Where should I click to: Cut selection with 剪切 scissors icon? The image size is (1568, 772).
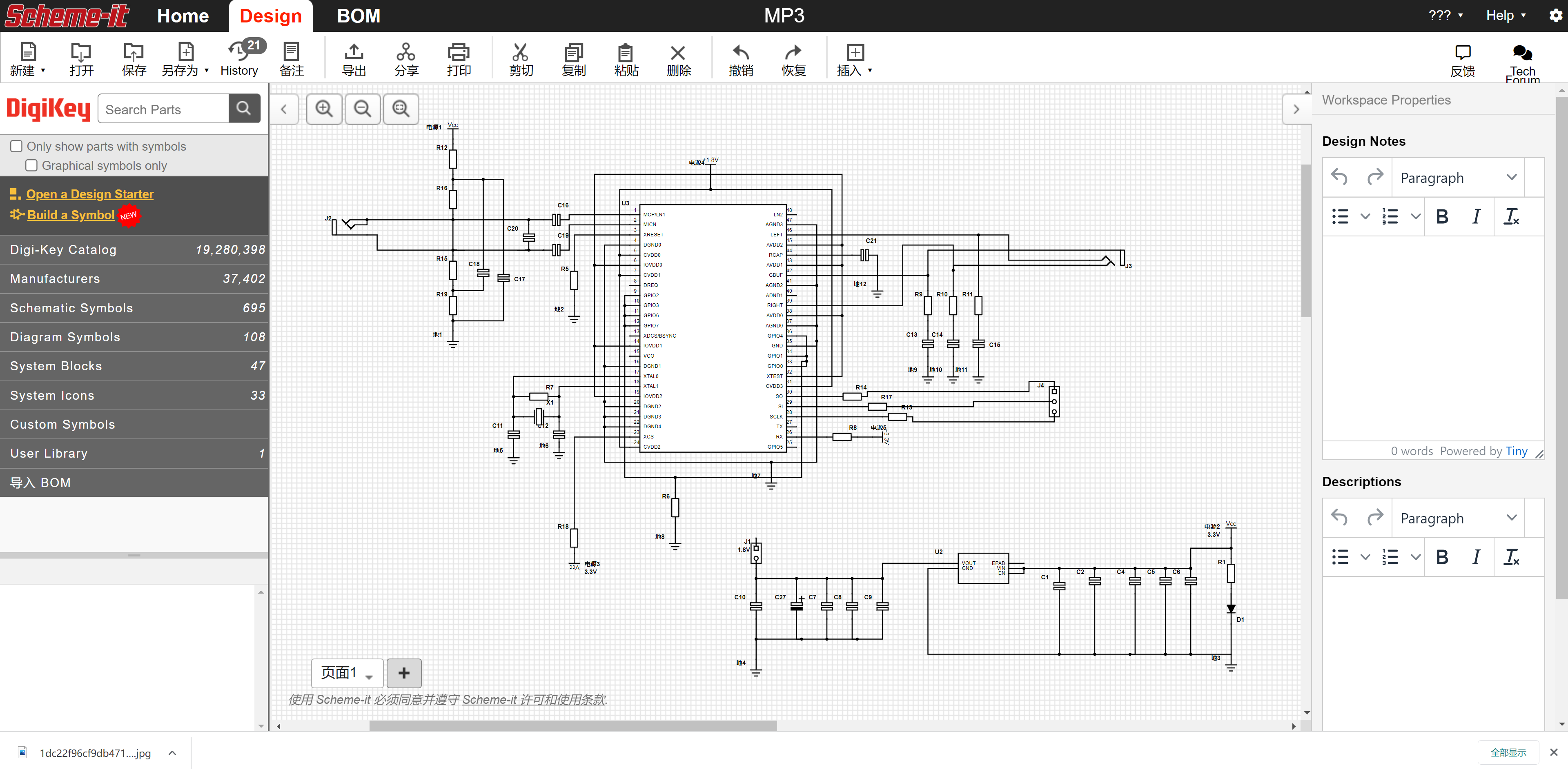pyautogui.click(x=521, y=52)
